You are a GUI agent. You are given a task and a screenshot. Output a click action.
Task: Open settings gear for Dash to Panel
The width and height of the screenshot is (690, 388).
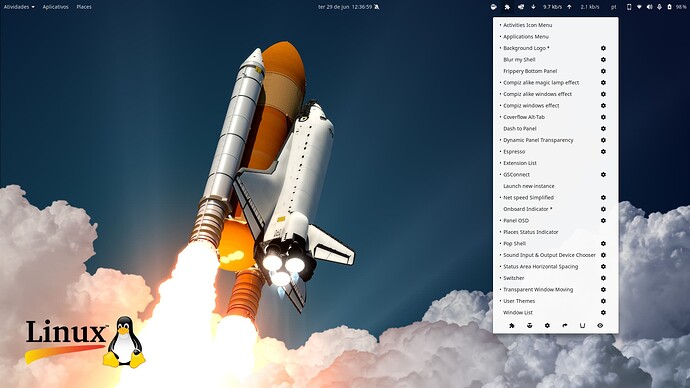pyautogui.click(x=603, y=128)
